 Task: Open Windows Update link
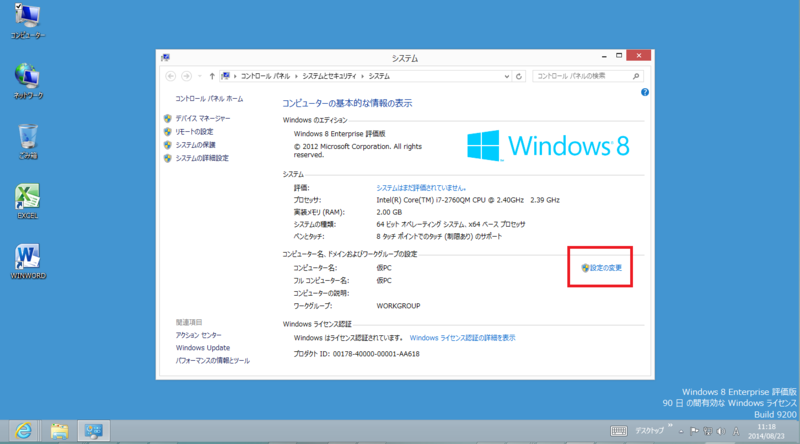point(203,348)
